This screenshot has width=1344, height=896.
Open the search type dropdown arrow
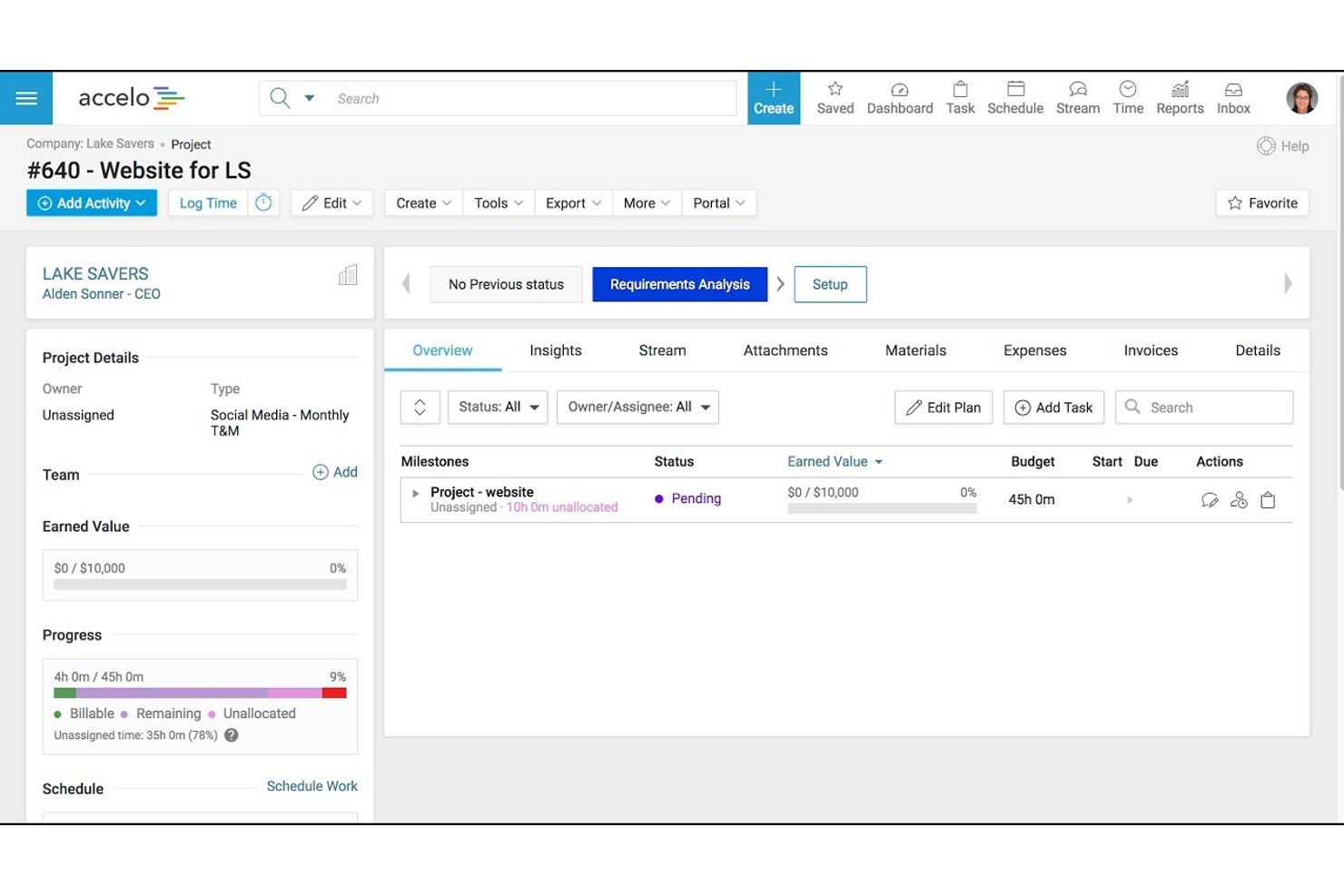pyautogui.click(x=309, y=98)
